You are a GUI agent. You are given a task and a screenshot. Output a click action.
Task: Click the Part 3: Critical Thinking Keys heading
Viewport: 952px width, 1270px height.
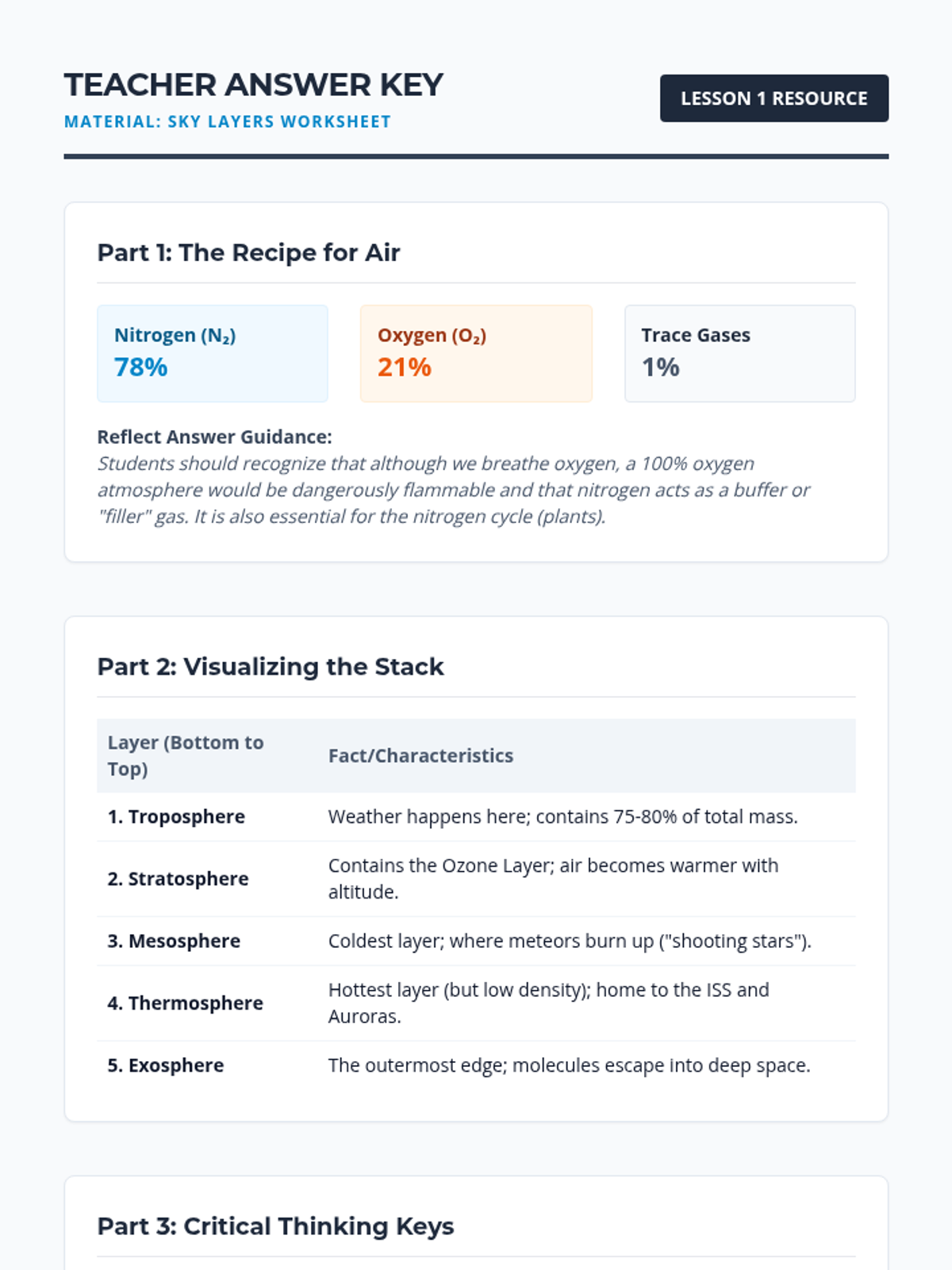(x=275, y=1226)
